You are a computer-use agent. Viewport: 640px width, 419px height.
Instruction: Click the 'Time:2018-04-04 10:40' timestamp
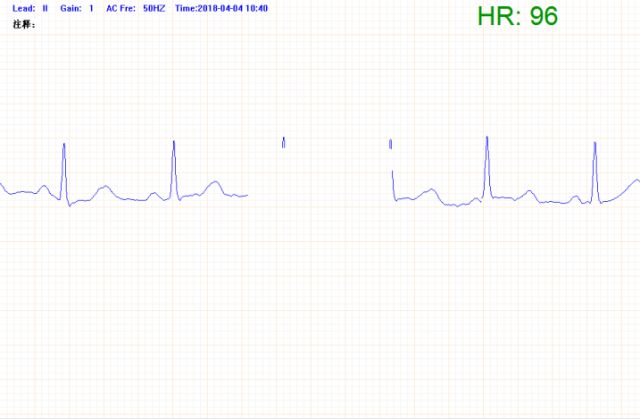click(222, 8)
